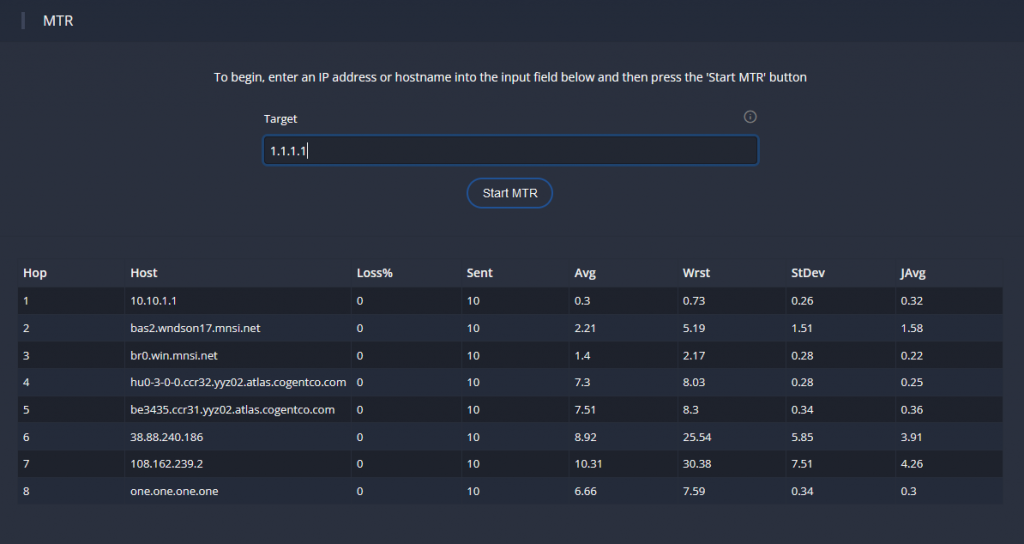1024x544 pixels.
Task: Select the bas2.wndson17.mnsi.net host cell
Action: [x=195, y=328]
